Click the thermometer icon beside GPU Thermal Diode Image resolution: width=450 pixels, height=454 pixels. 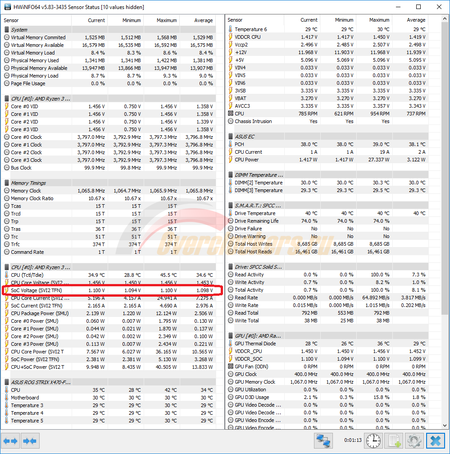(x=231, y=344)
